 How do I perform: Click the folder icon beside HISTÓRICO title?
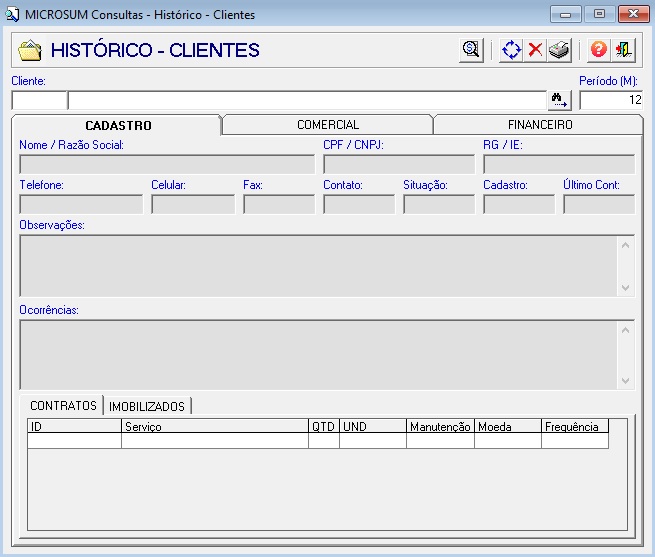point(30,51)
